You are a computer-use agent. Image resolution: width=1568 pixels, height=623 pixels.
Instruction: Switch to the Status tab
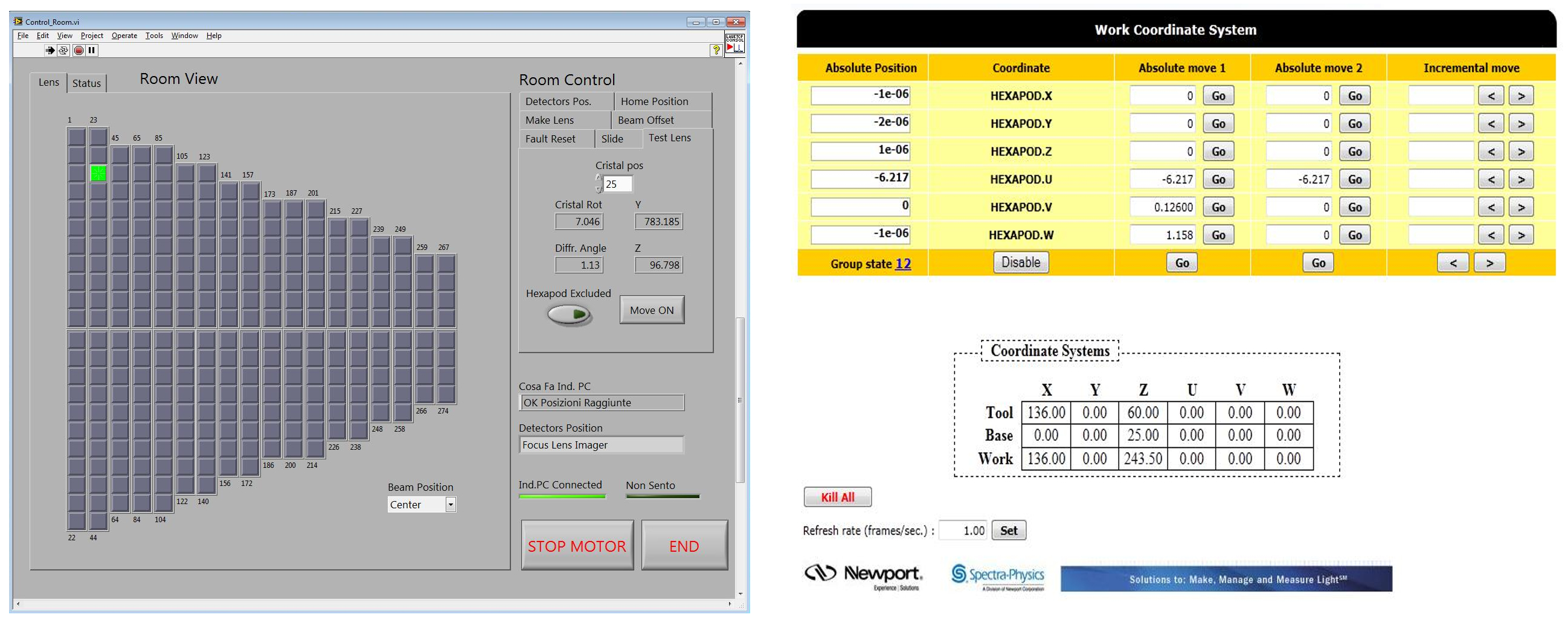pyautogui.click(x=86, y=83)
